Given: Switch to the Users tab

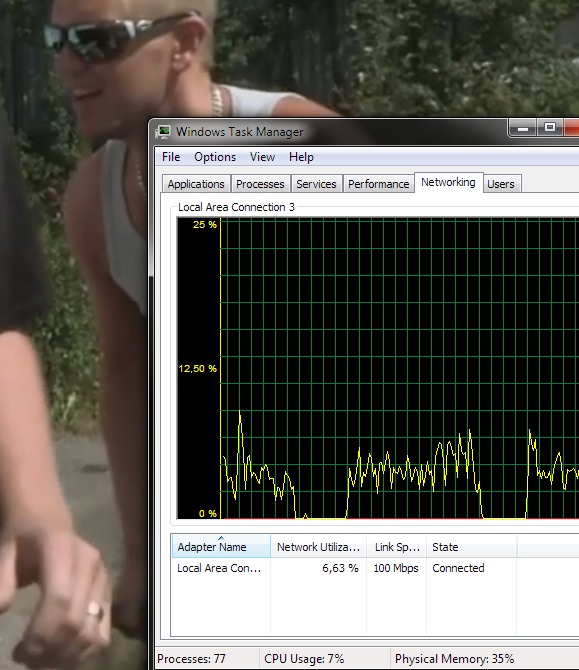Looking at the screenshot, I should pyautogui.click(x=501, y=184).
